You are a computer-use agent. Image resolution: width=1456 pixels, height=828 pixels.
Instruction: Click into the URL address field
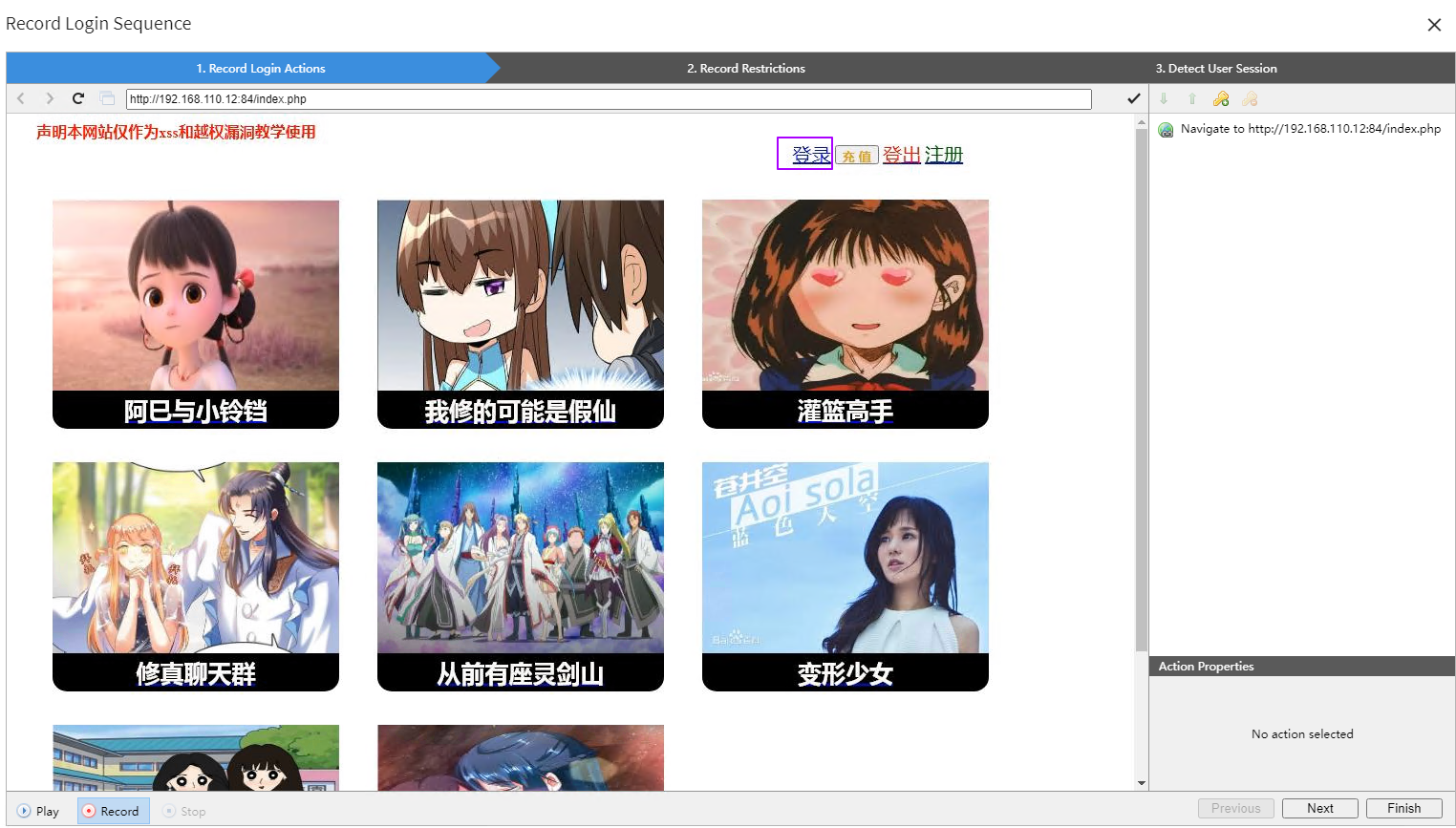pyautogui.click(x=609, y=98)
